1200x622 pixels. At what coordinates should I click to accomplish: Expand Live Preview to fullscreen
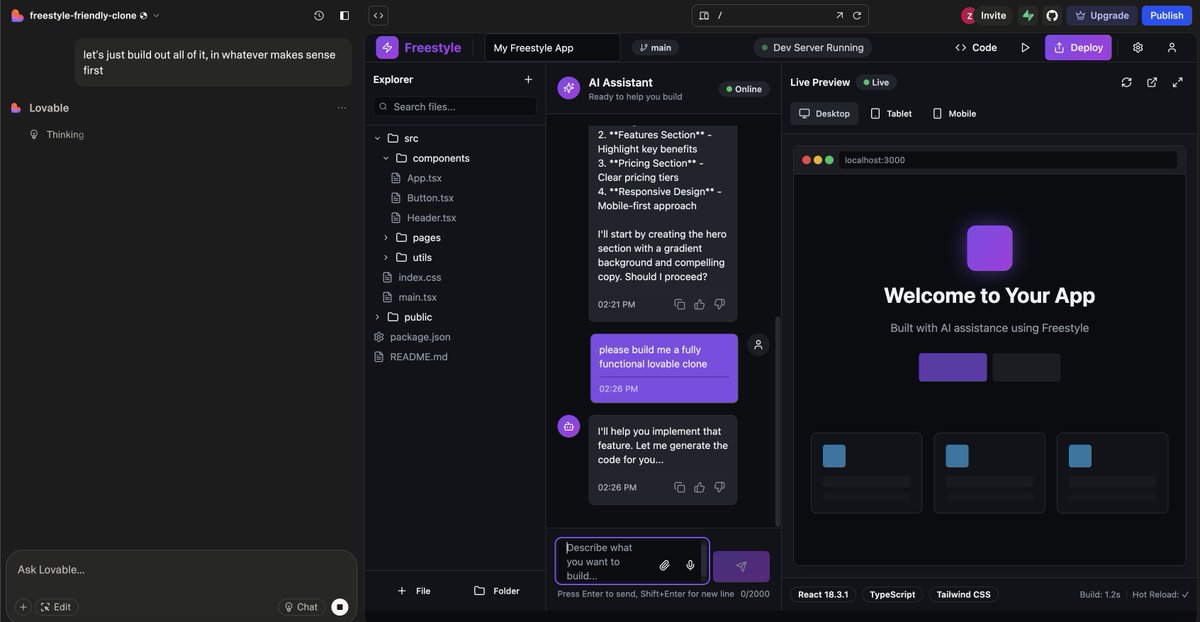(1177, 82)
